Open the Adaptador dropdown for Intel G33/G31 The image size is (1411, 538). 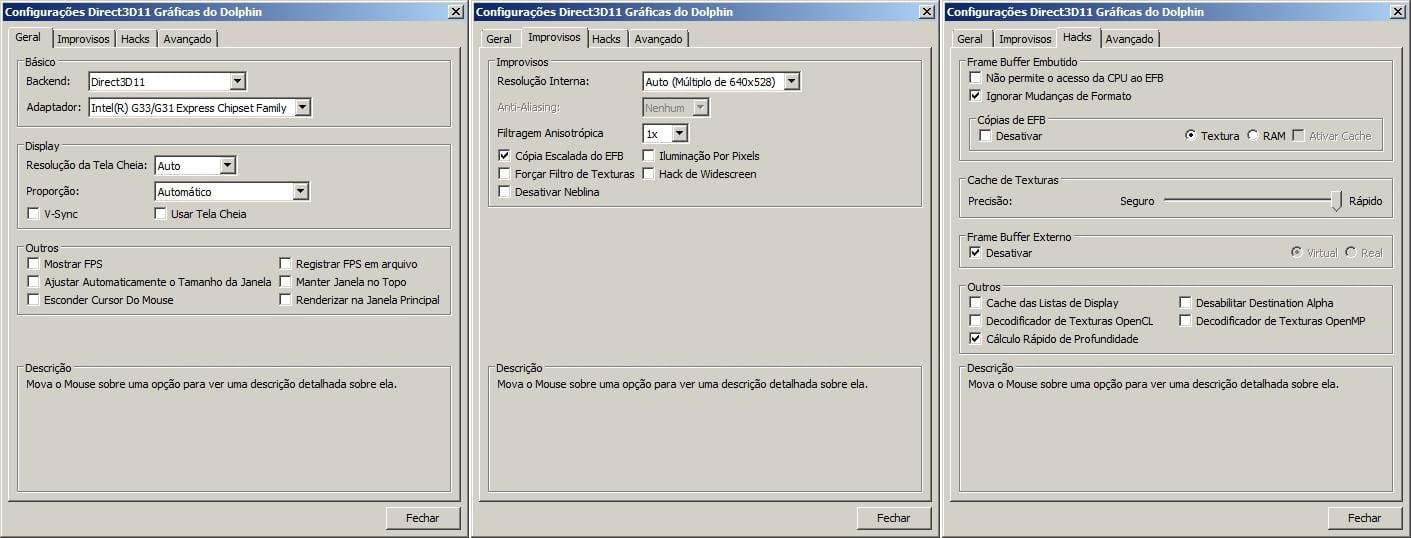(200, 107)
